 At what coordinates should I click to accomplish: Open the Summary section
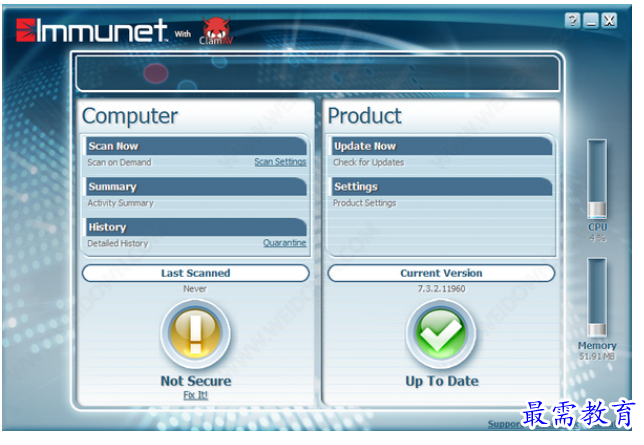[x=196, y=187]
